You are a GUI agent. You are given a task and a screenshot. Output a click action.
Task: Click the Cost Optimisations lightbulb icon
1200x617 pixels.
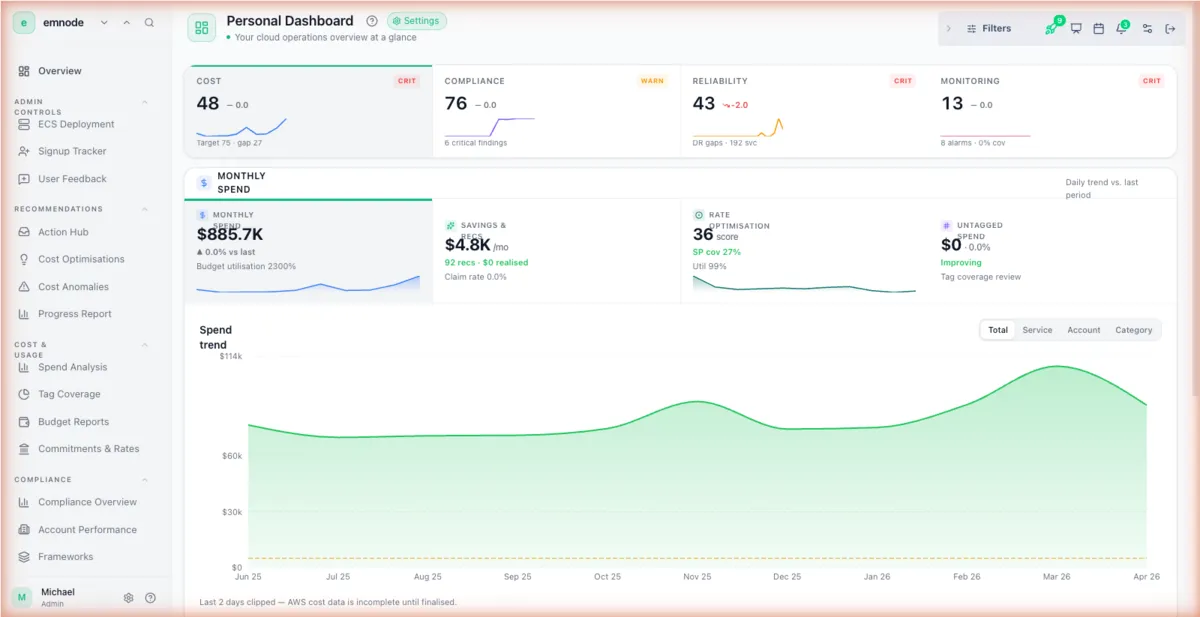click(x=24, y=259)
